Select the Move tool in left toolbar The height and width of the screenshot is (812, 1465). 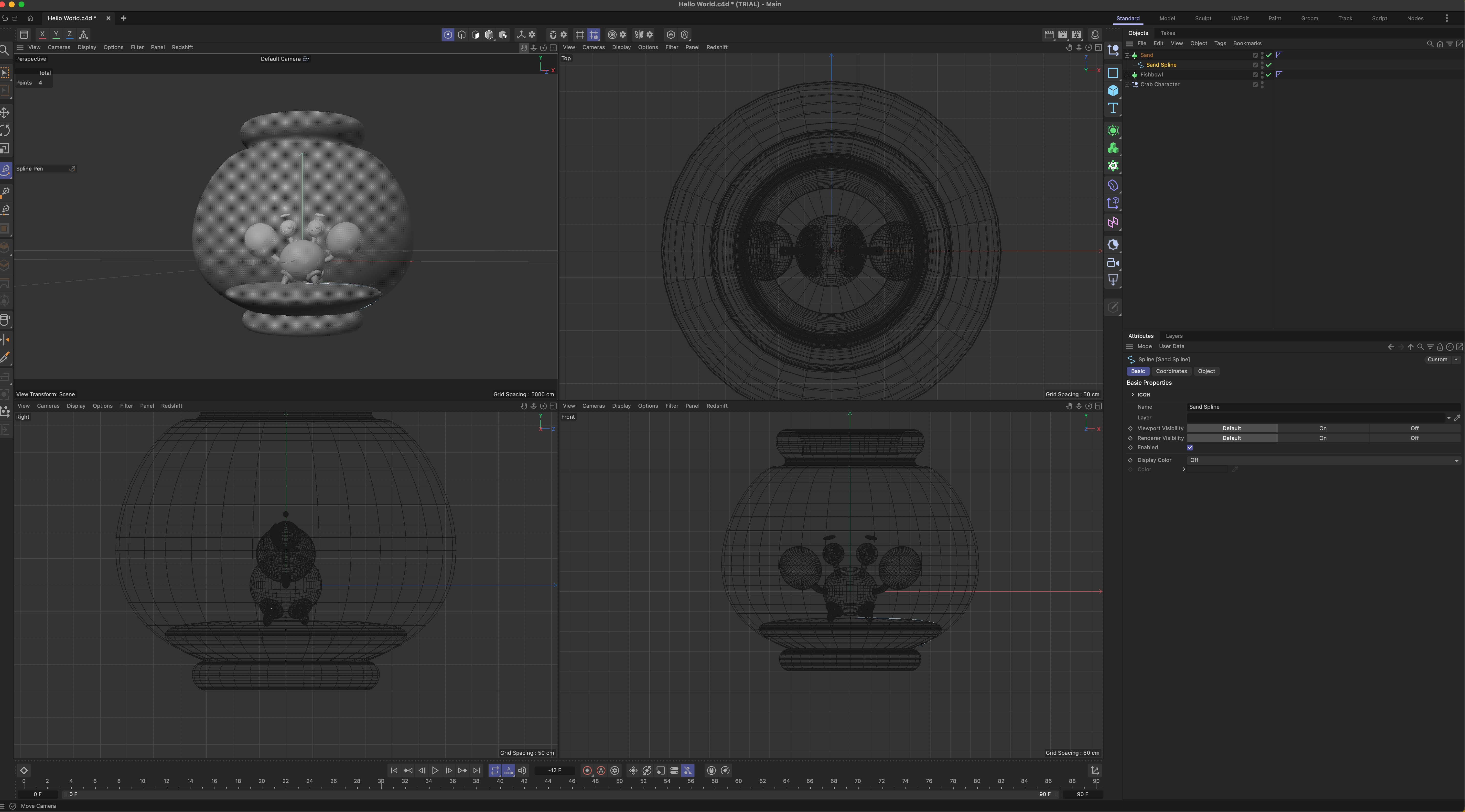[5, 113]
